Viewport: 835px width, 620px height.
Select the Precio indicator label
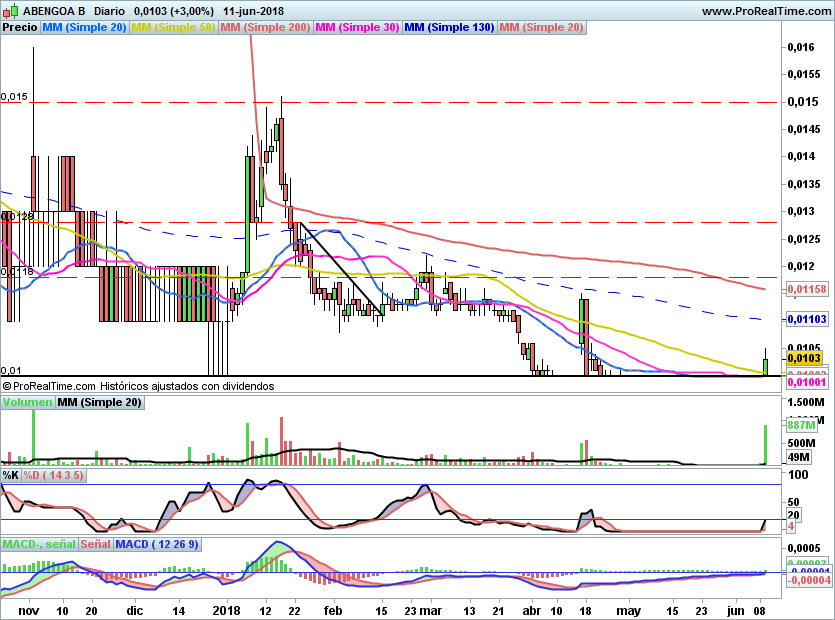[20, 27]
